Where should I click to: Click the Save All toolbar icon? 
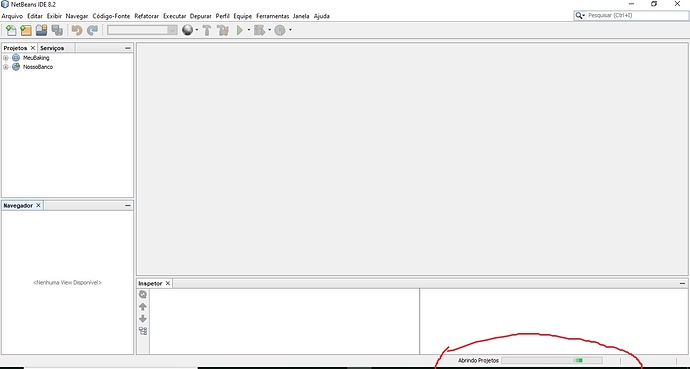(57, 30)
